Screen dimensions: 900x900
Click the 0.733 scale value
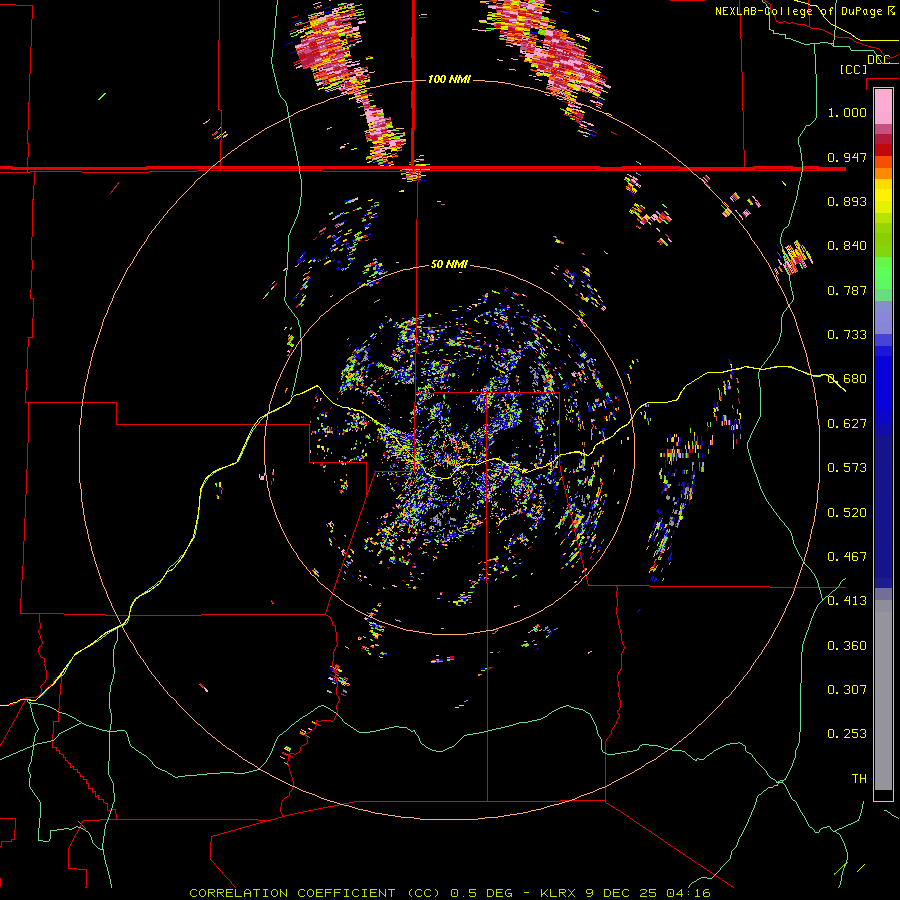tap(847, 335)
